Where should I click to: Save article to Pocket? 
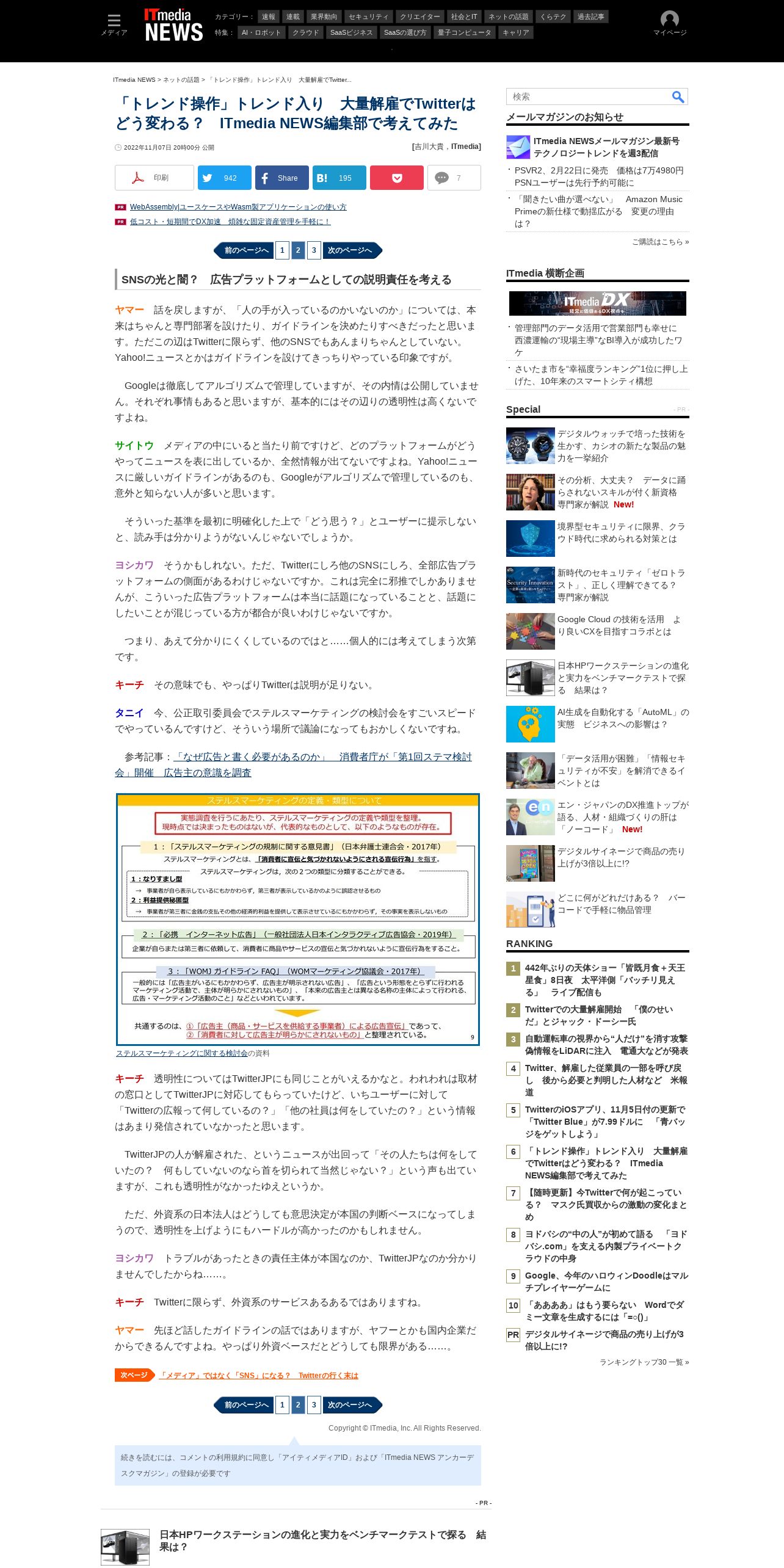(x=397, y=178)
